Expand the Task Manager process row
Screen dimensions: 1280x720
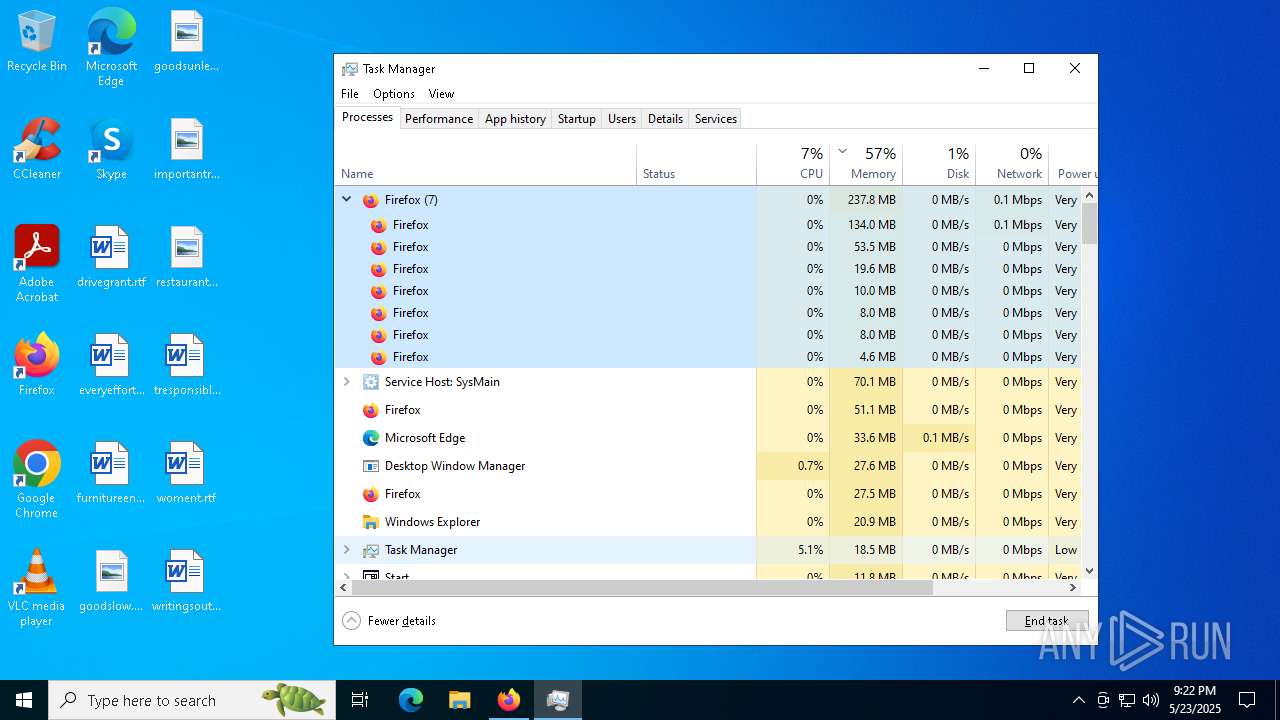click(x=347, y=549)
